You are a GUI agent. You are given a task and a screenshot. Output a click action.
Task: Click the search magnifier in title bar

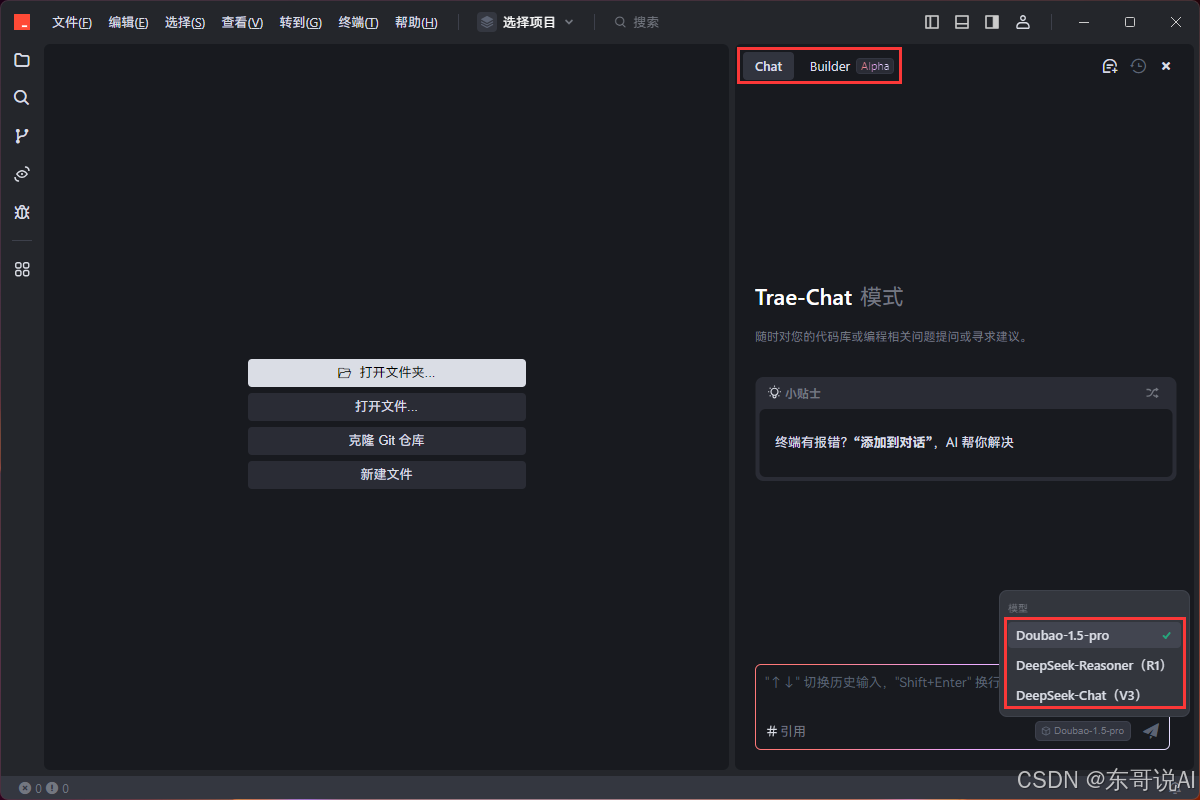pyautogui.click(x=620, y=22)
